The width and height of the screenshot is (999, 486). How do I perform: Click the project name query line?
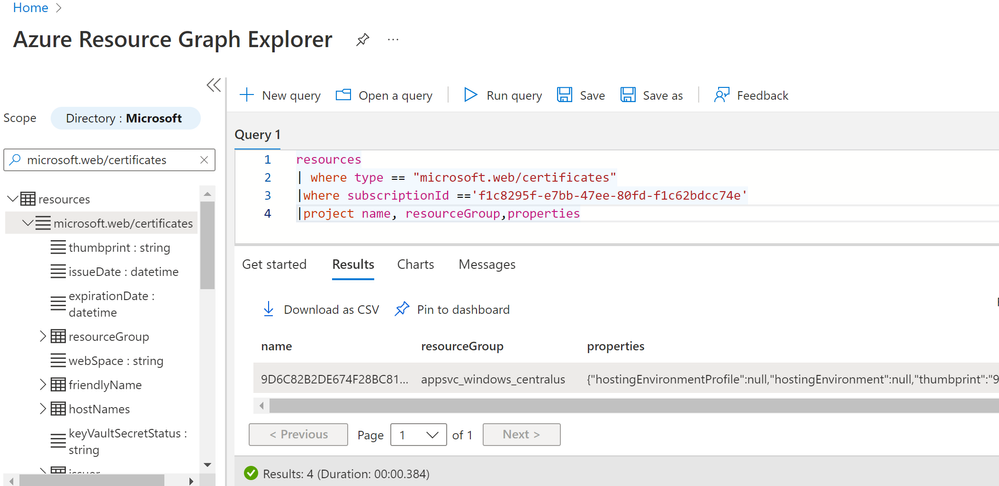(x=439, y=214)
